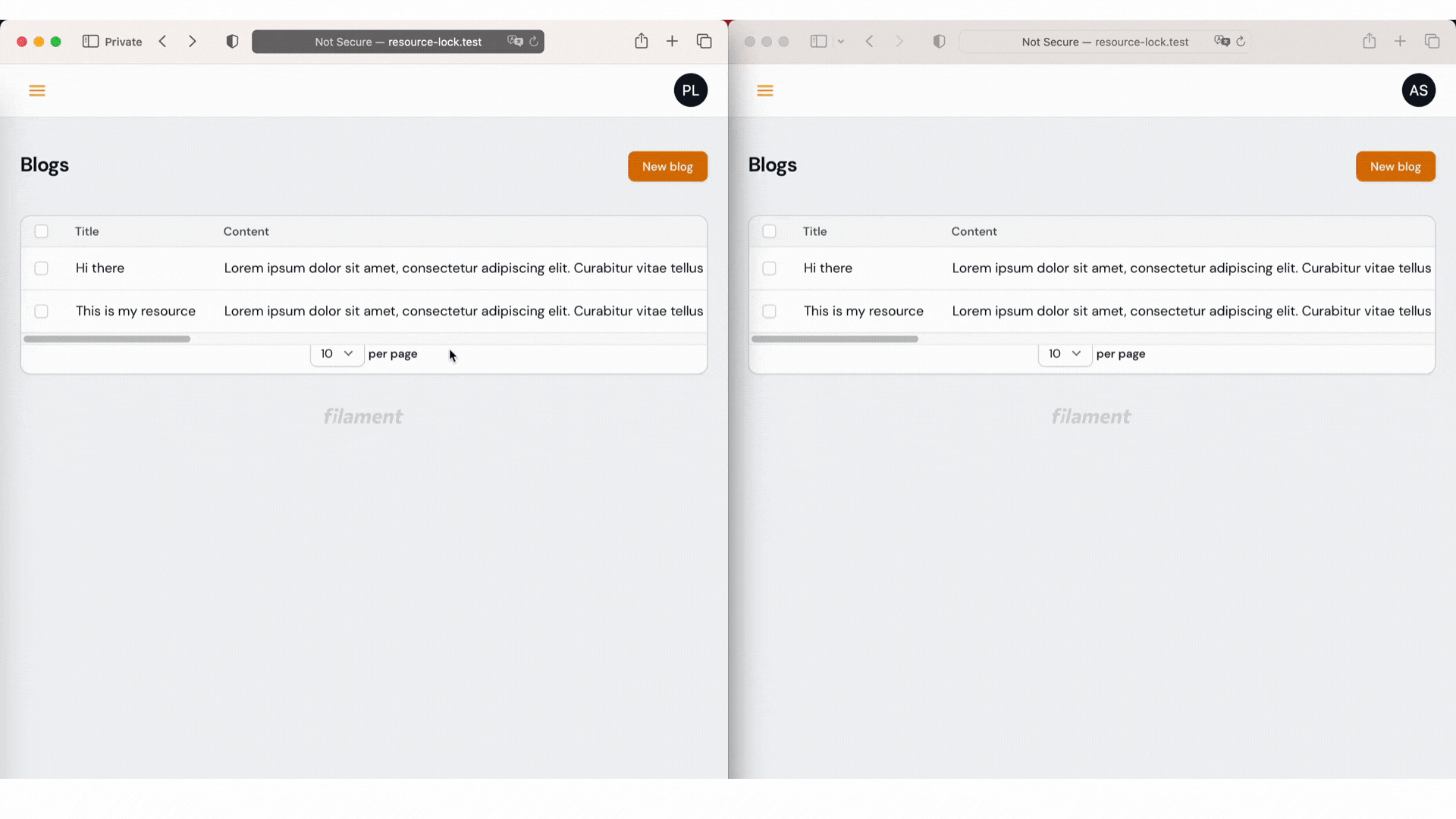Expand sidebar options chevron in right Safari window

[x=841, y=42]
